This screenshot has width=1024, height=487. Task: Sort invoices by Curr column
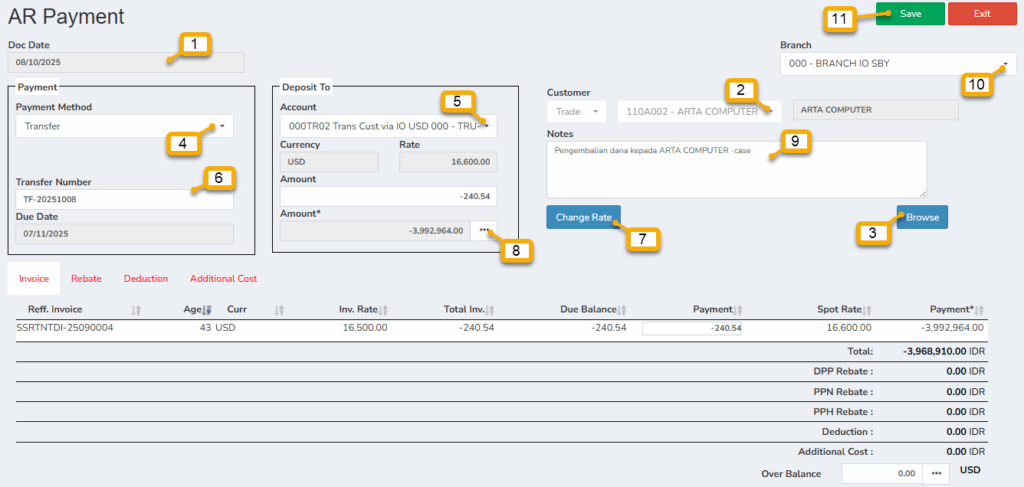(x=279, y=311)
